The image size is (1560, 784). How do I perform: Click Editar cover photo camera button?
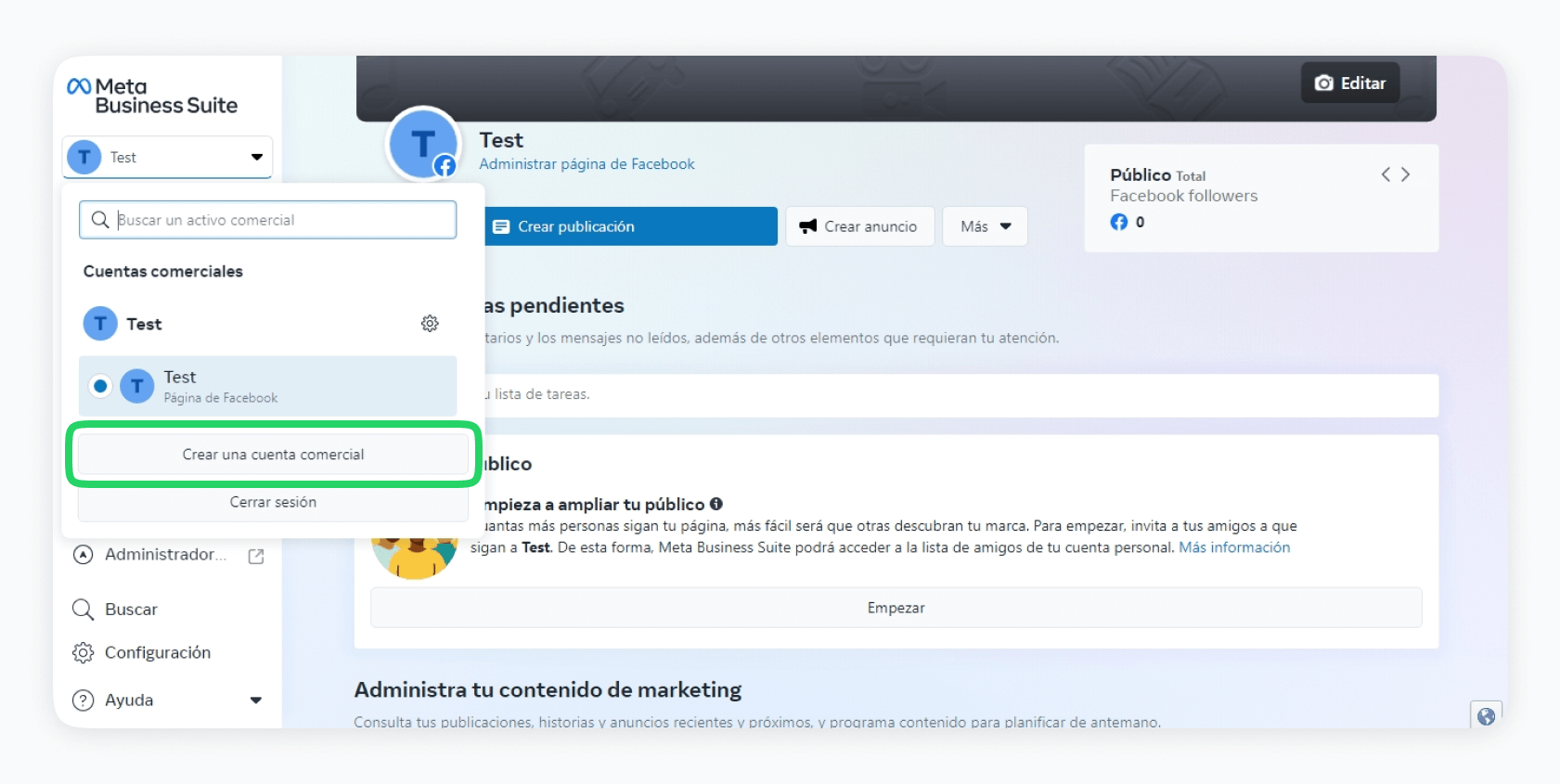coord(1350,83)
